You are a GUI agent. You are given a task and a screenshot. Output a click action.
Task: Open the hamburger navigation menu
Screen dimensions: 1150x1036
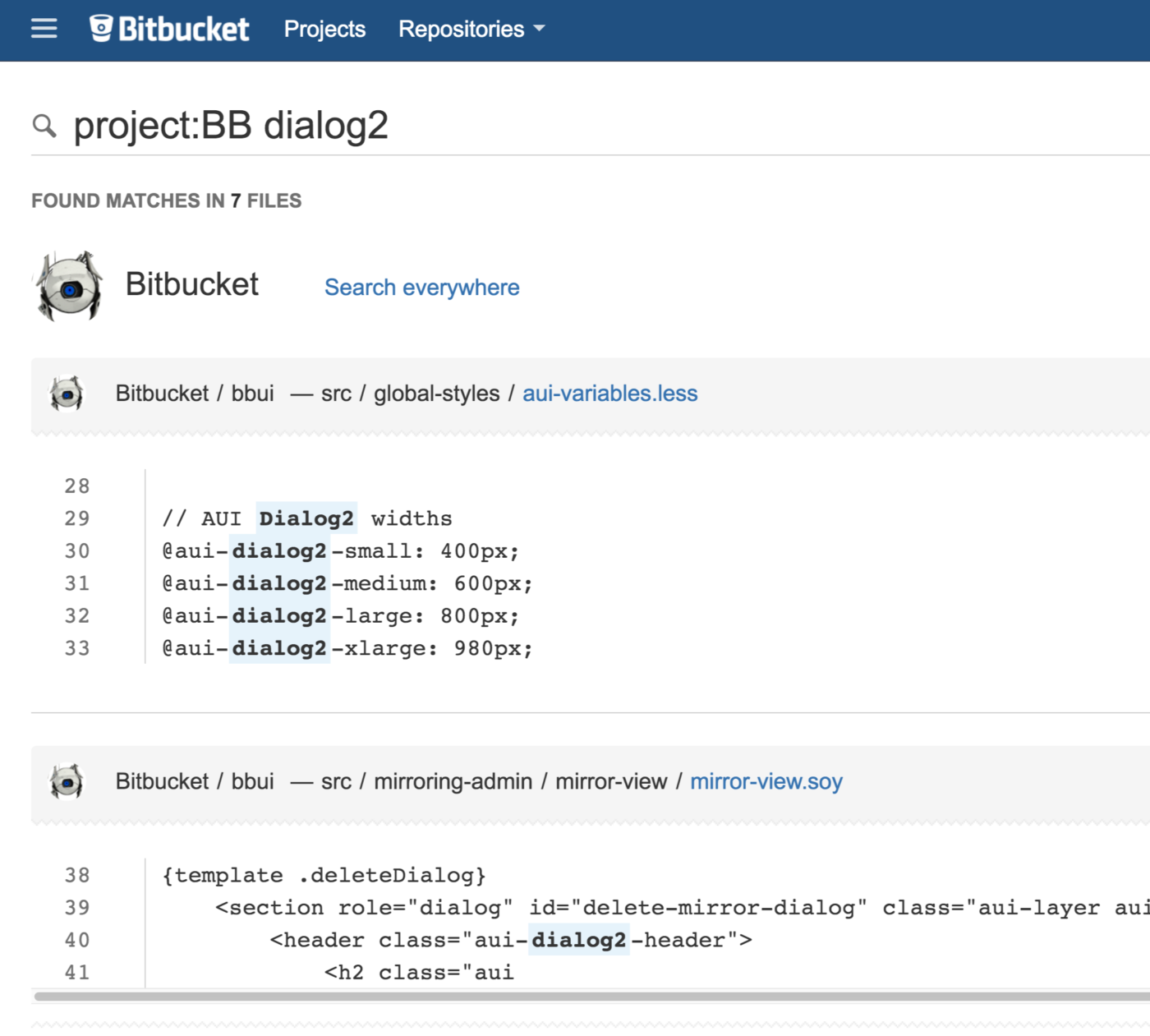pos(43,28)
